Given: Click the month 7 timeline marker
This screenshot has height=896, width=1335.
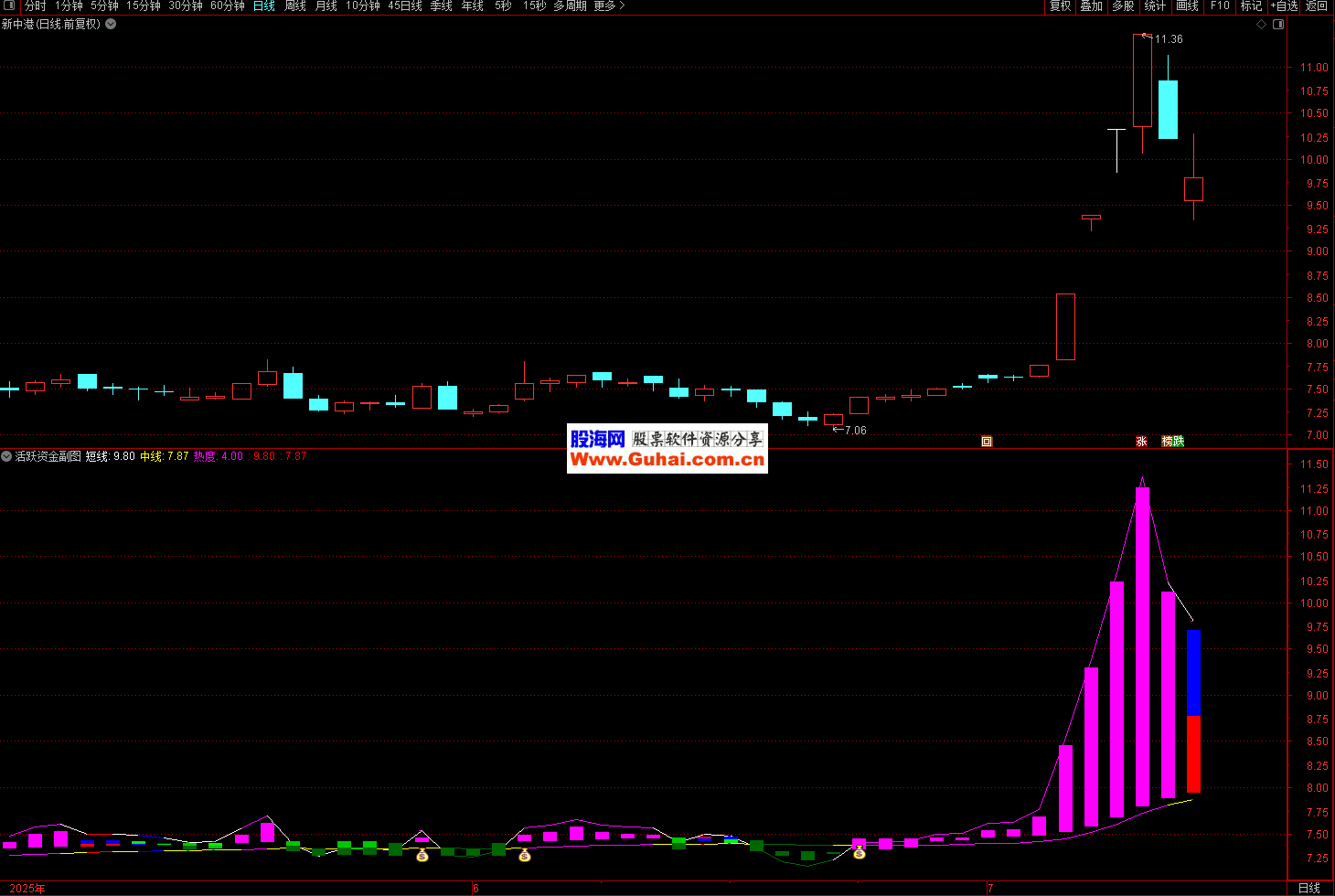Looking at the screenshot, I should pyautogui.click(x=990, y=889).
